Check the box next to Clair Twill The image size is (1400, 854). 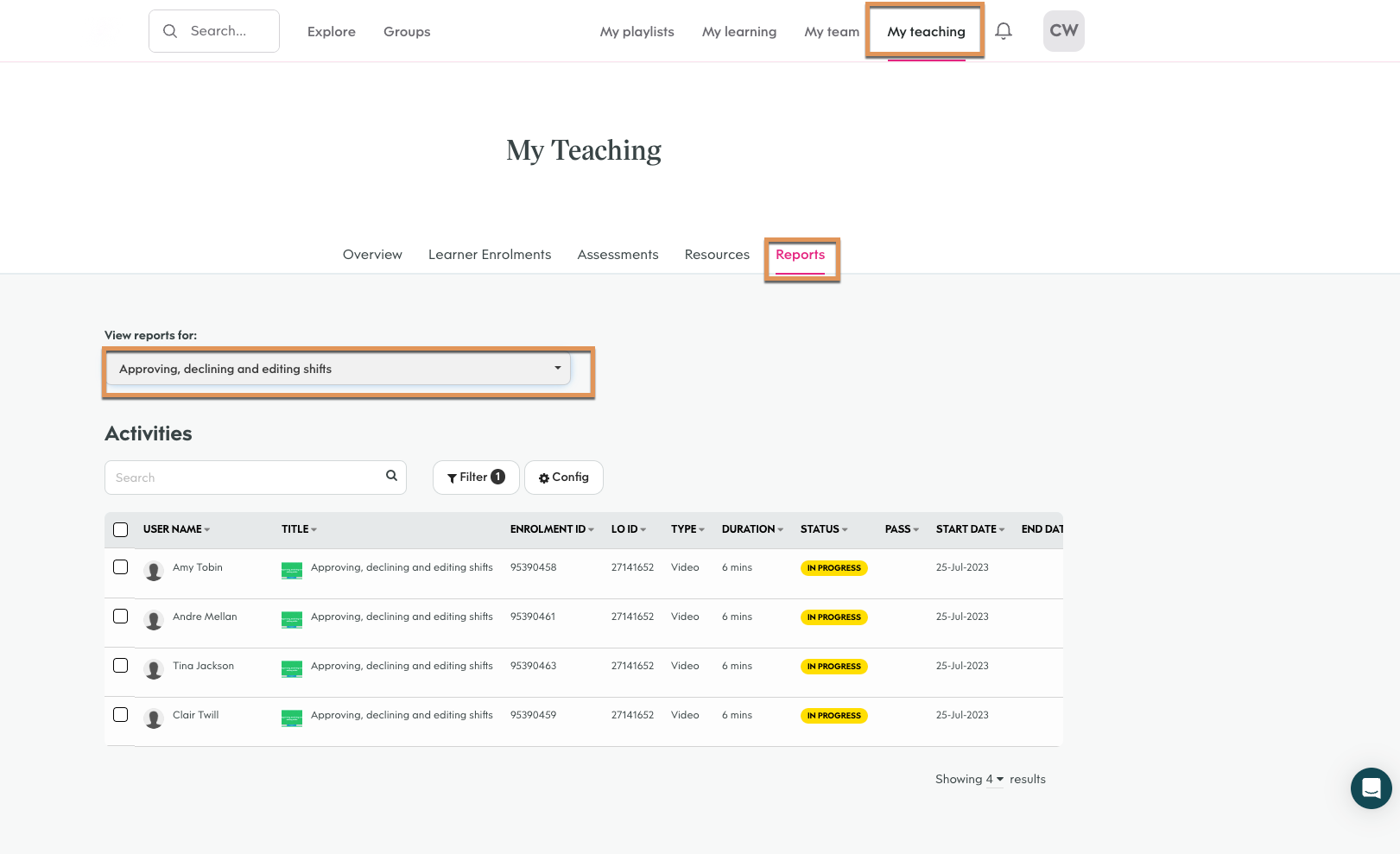(x=121, y=715)
